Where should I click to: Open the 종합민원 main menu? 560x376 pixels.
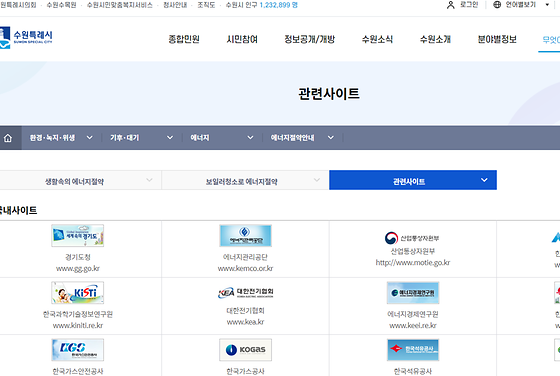[x=184, y=39]
